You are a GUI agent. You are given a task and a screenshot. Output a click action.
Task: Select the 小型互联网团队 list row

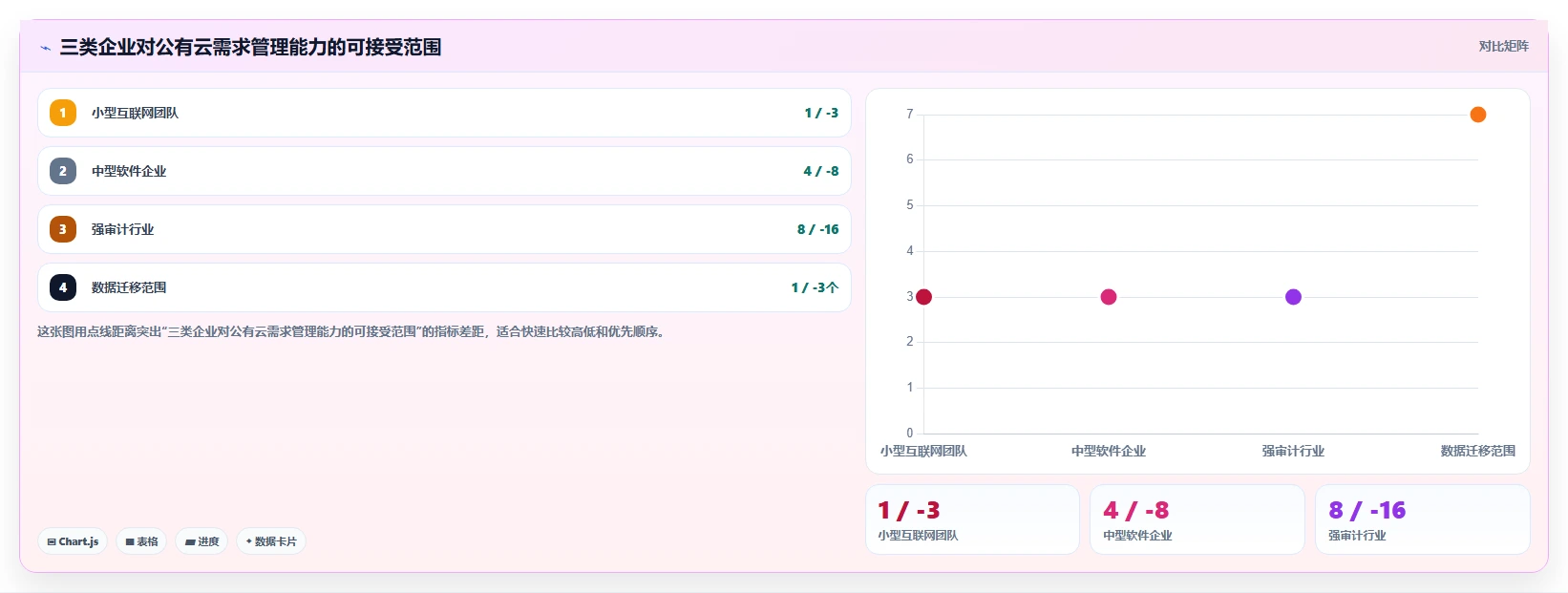click(444, 113)
